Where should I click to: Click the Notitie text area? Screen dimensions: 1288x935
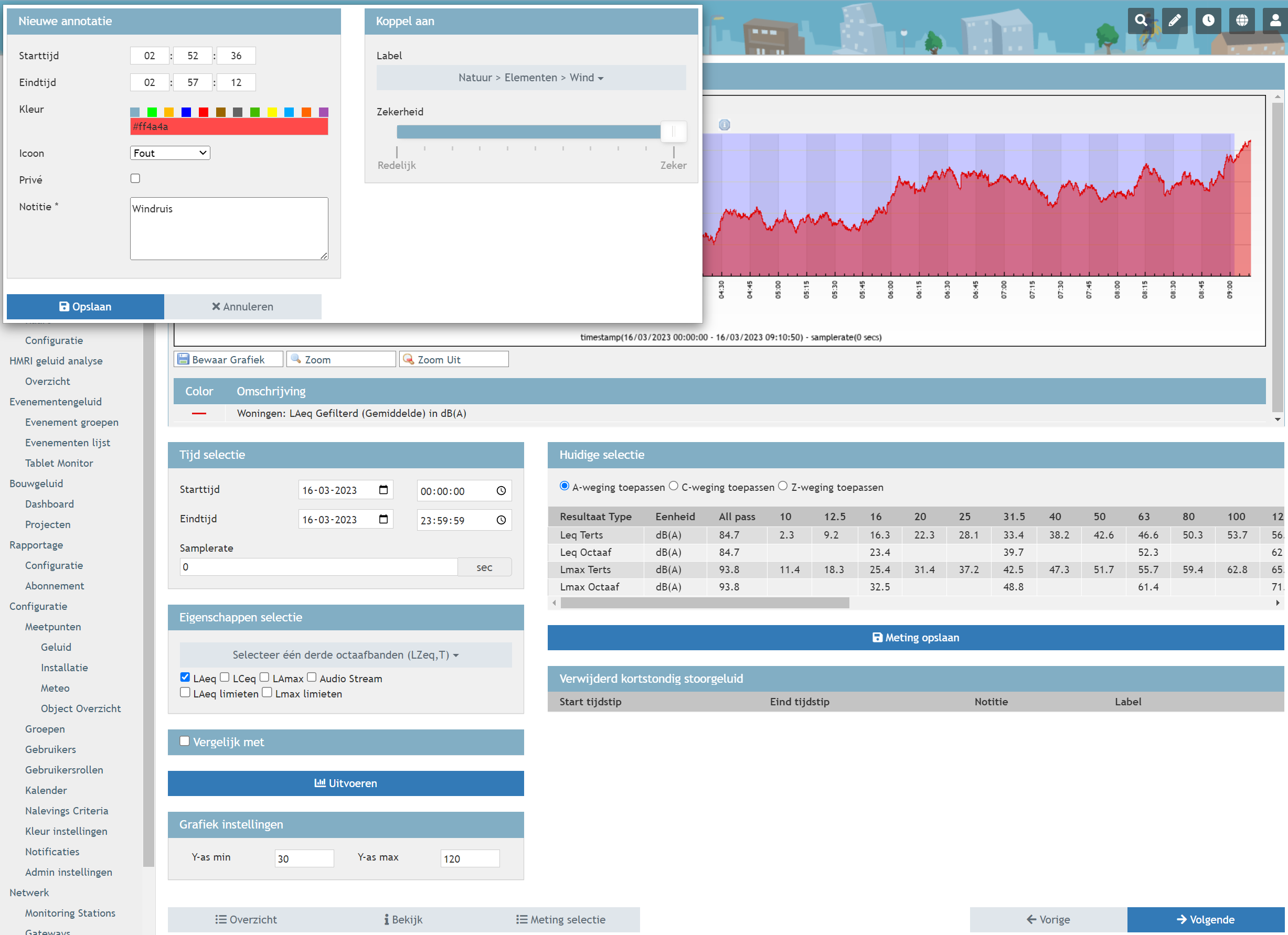tap(229, 228)
